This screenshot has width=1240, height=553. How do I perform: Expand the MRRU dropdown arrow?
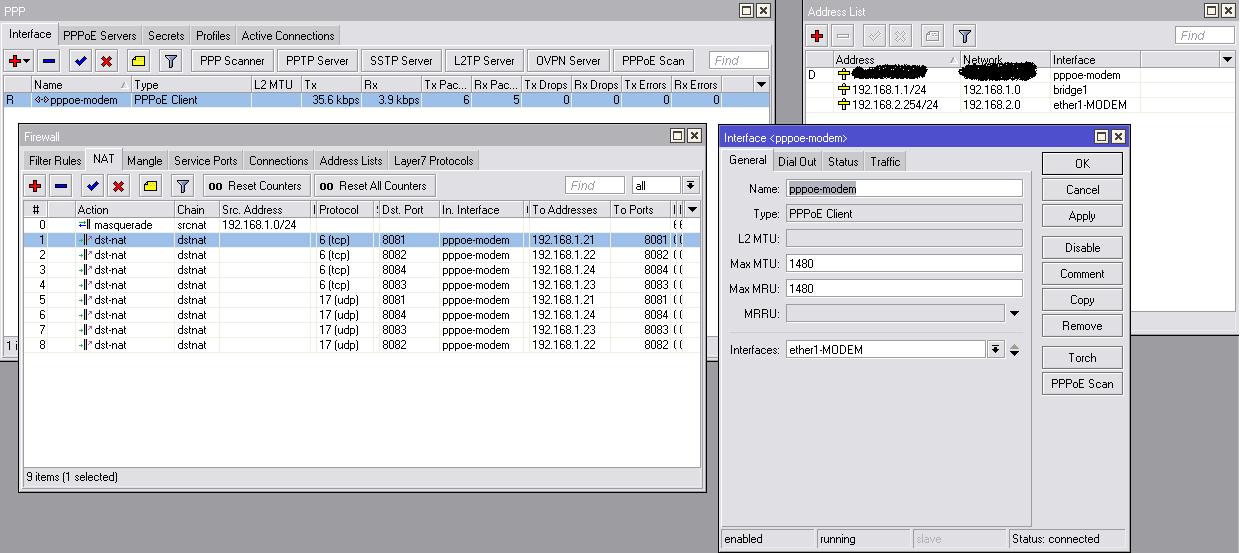pos(1014,314)
